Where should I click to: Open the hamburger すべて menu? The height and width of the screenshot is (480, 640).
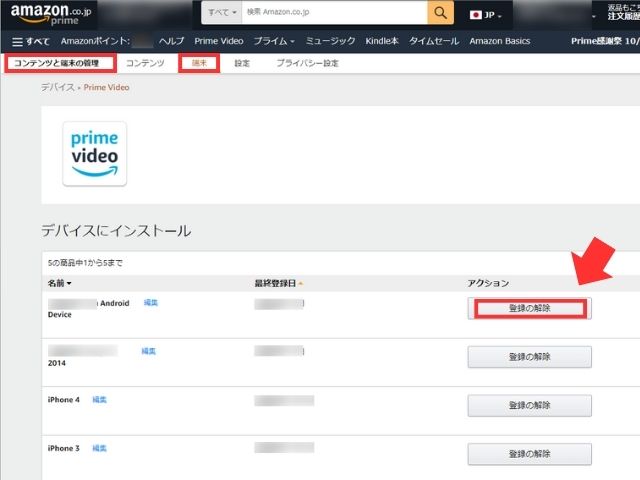31,41
